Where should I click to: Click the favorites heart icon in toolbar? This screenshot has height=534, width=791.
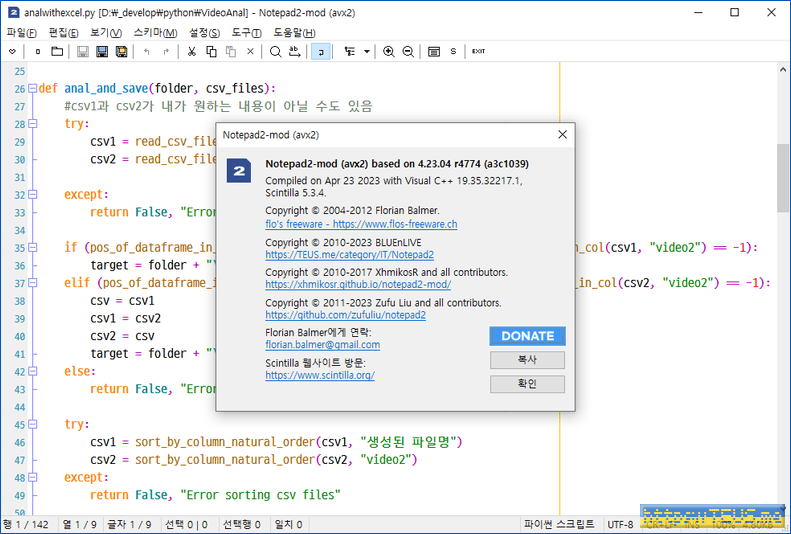[13, 51]
